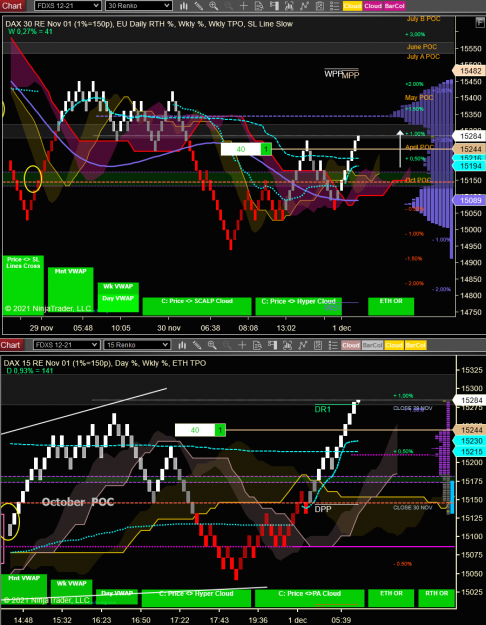Screen dimensions: 486x625
Task: Click 15230 cyan price marker on bottom axis
Action: click(468, 441)
